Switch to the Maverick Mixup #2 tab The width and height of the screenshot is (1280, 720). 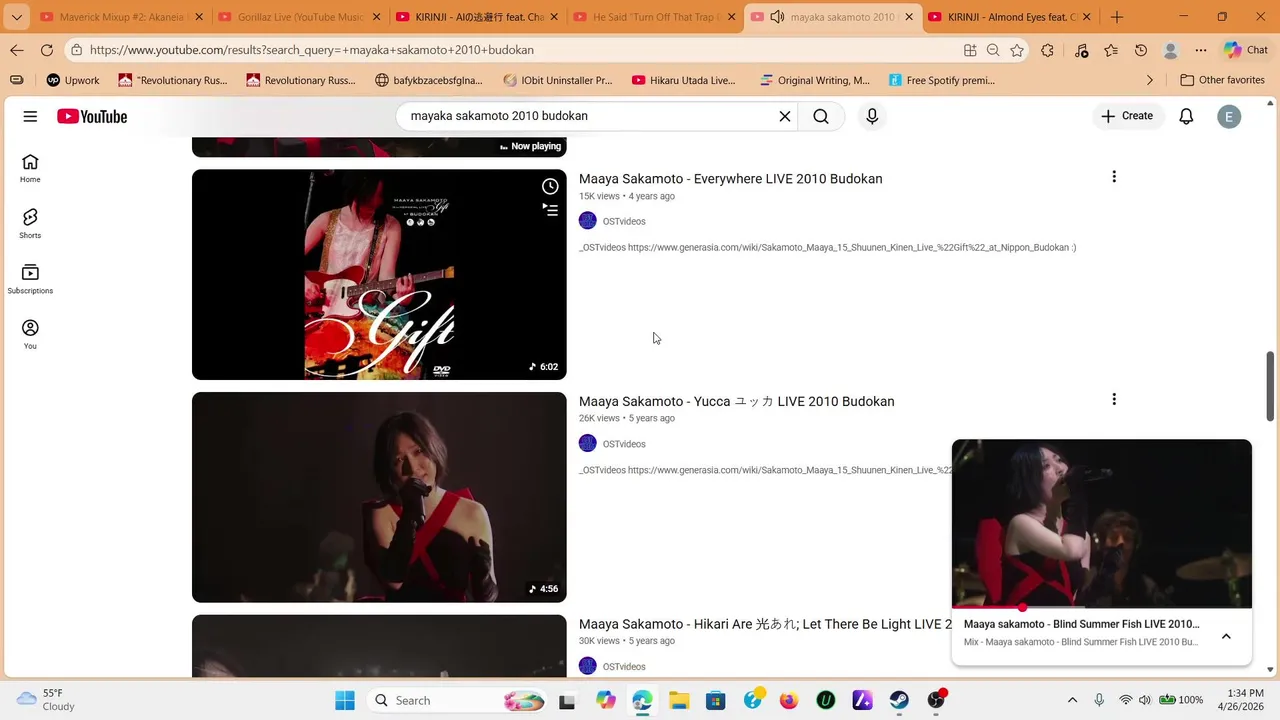coord(122,17)
